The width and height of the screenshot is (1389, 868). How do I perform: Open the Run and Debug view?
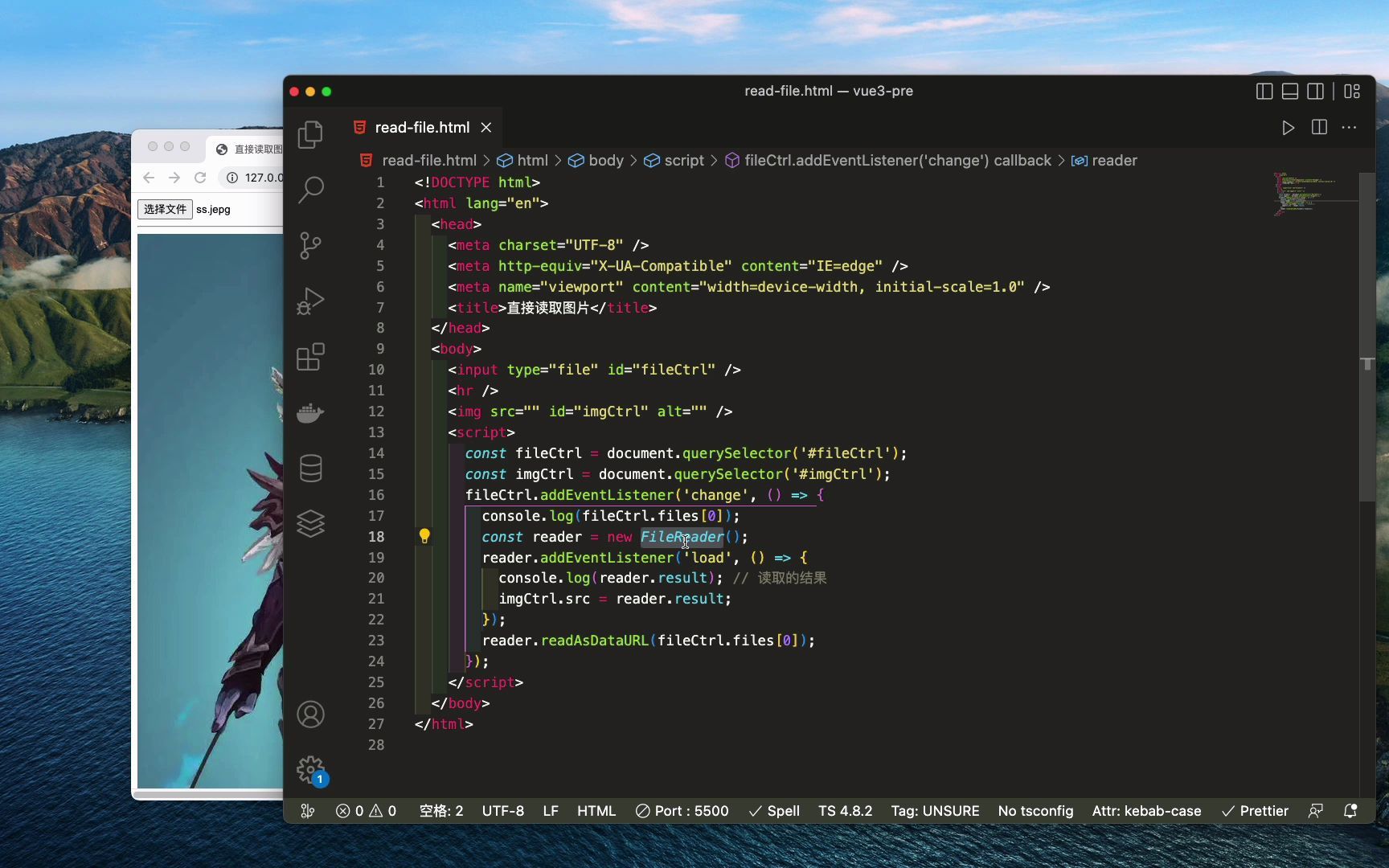pyautogui.click(x=310, y=301)
